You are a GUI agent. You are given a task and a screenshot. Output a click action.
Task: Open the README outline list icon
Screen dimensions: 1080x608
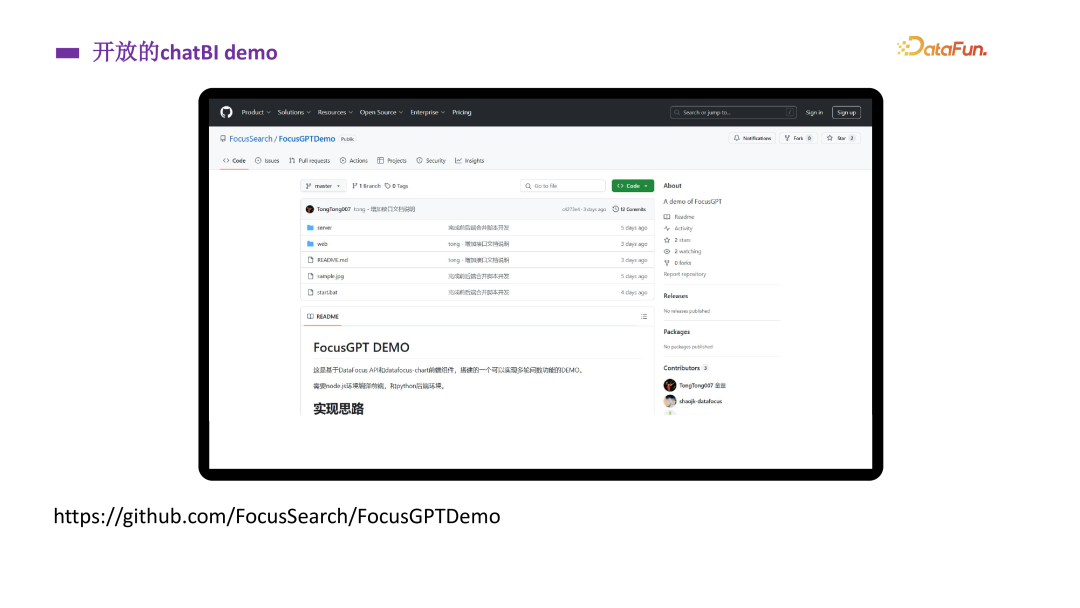(x=644, y=317)
